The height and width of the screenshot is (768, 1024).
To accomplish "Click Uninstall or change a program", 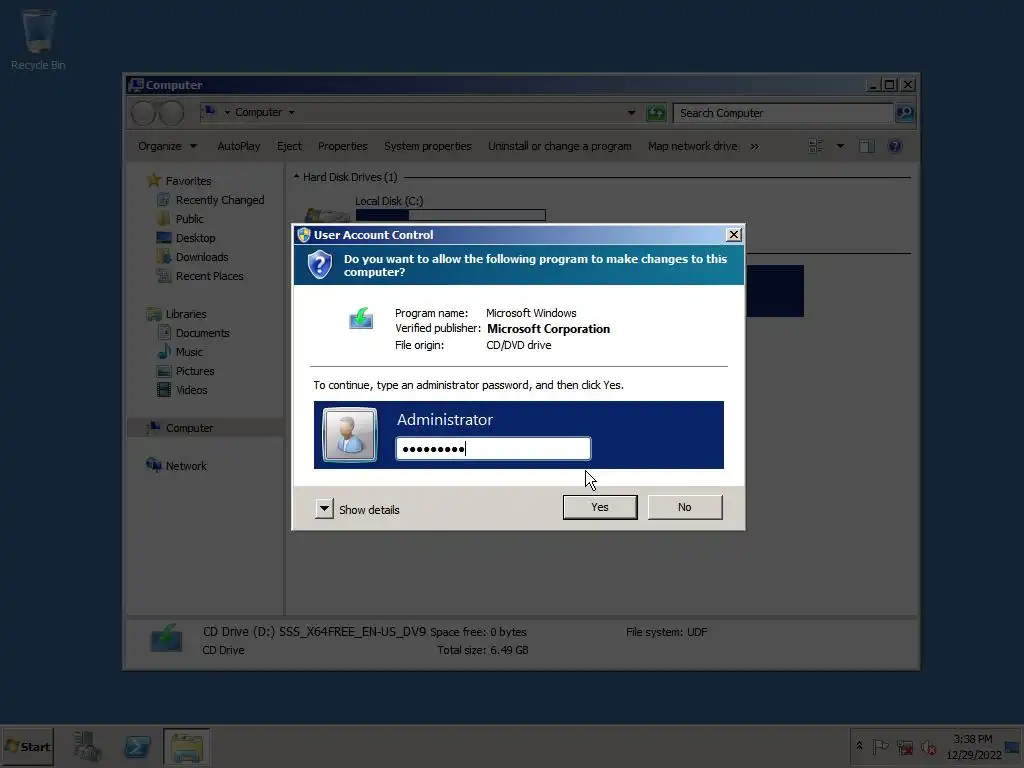I will [560, 146].
